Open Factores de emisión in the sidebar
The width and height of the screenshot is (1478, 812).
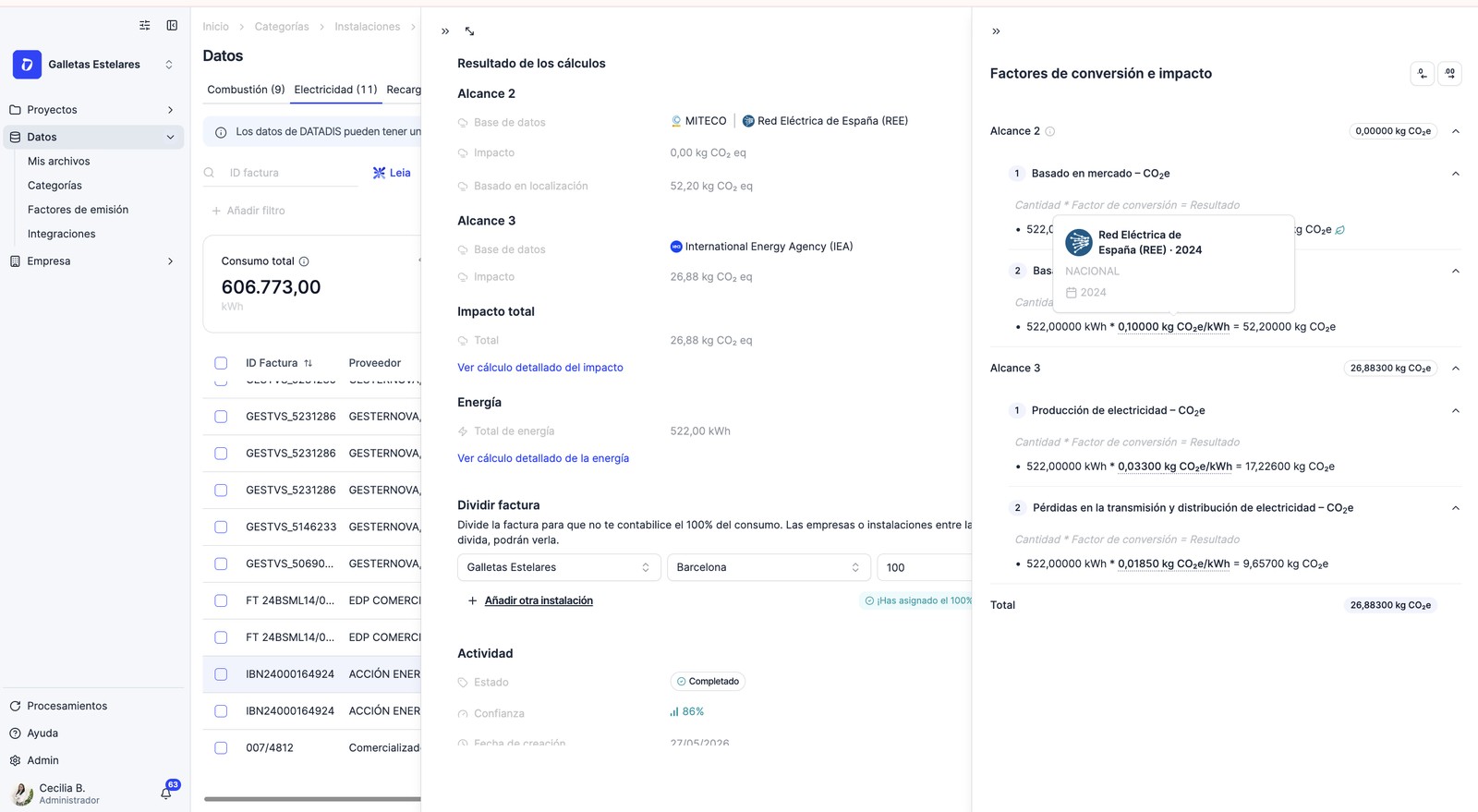tap(79, 210)
